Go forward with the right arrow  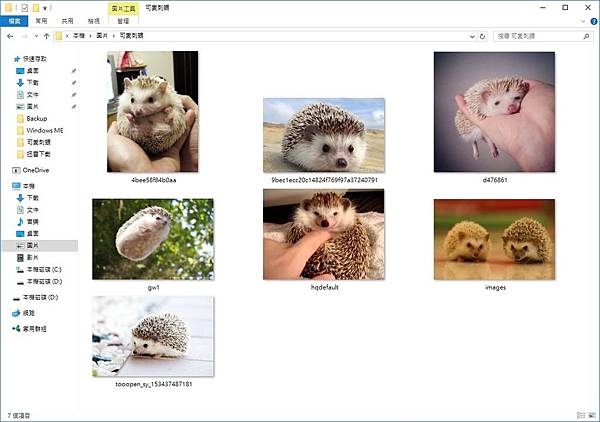pyautogui.click(x=24, y=36)
